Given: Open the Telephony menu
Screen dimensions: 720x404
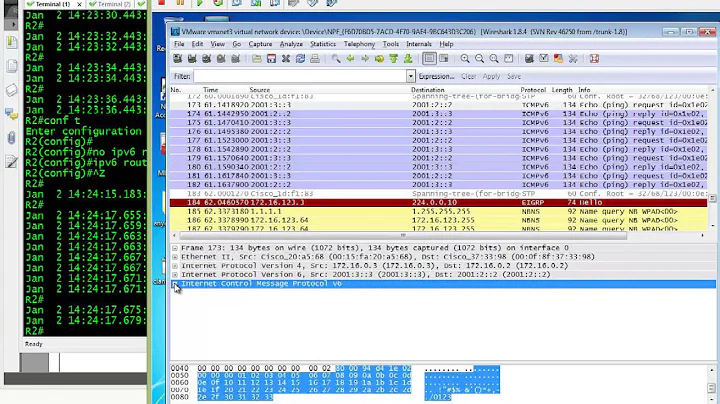Looking at the screenshot, I should coord(360,44).
